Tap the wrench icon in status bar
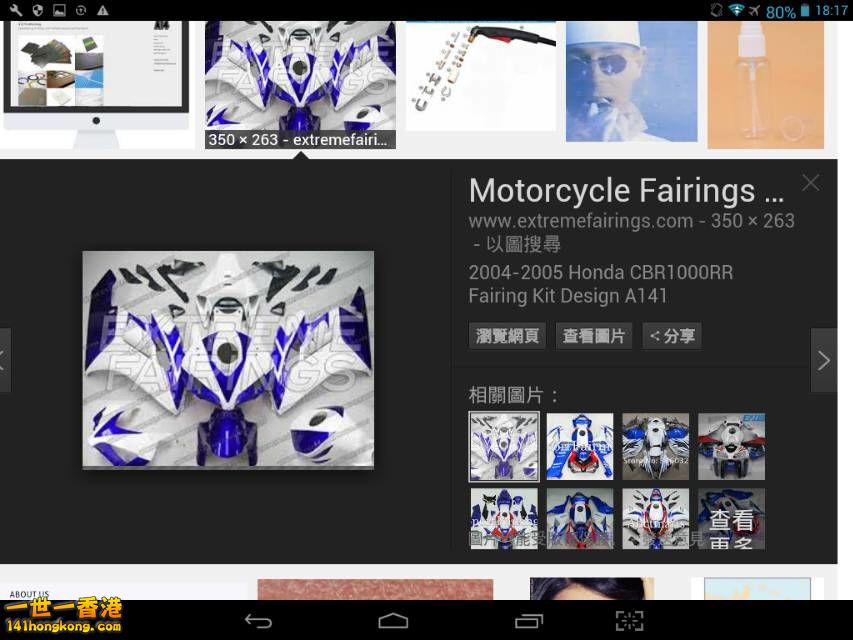Image resolution: width=853 pixels, height=640 pixels. [x=16, y=10]
